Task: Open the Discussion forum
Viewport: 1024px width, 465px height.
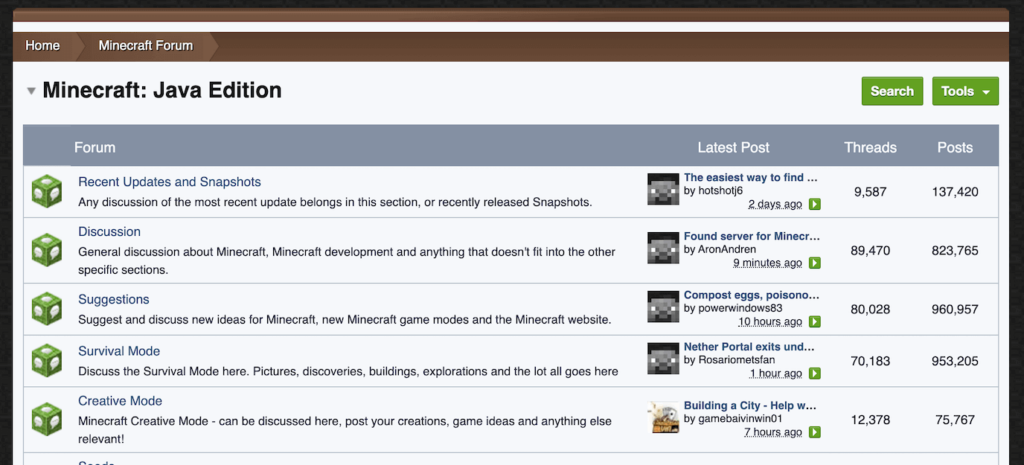Action: [x=109, y=232]
